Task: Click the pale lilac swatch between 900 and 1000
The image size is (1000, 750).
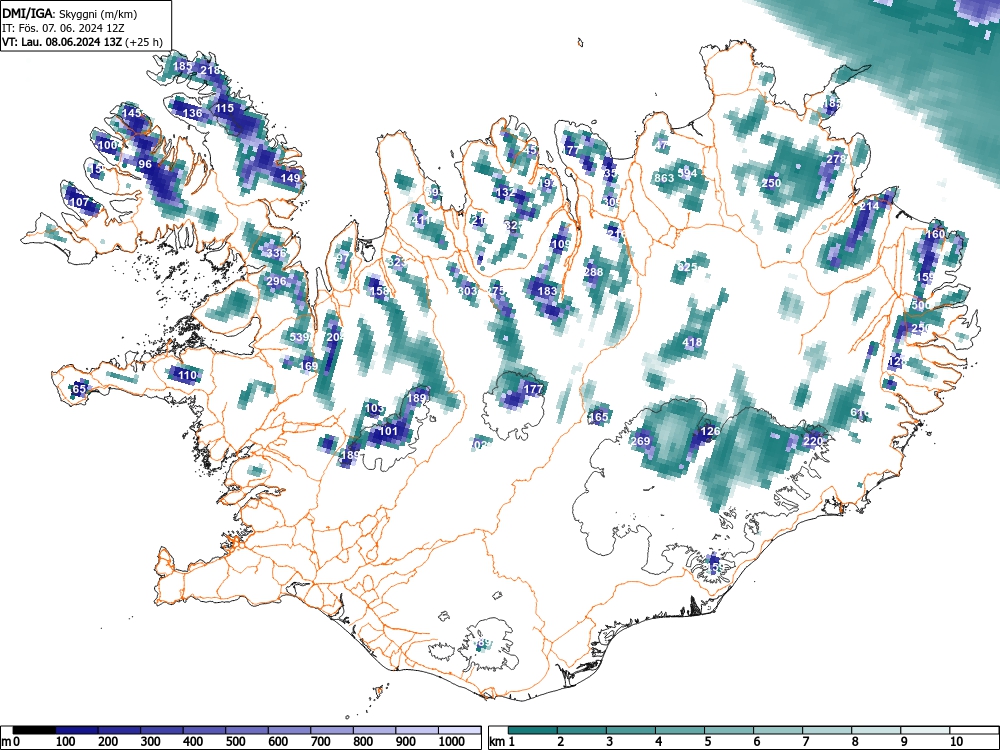Action: click(417, 730)
